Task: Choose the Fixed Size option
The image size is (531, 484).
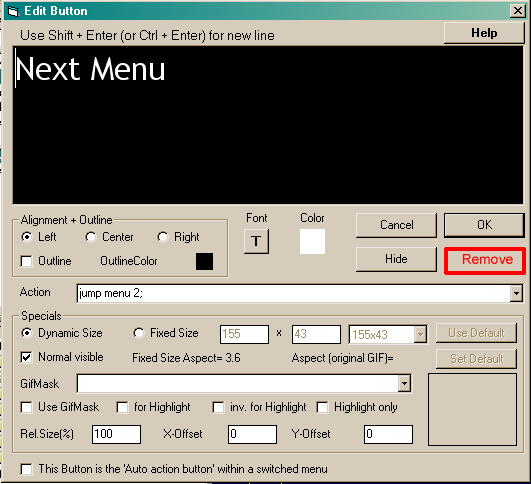Action: (x=139, y=333)
